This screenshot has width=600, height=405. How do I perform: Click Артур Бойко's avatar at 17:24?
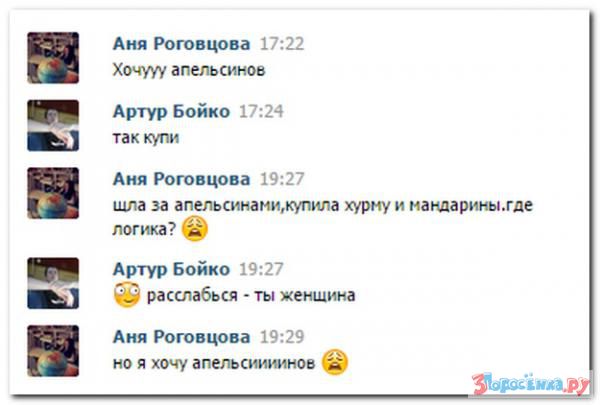click(53, 126)
